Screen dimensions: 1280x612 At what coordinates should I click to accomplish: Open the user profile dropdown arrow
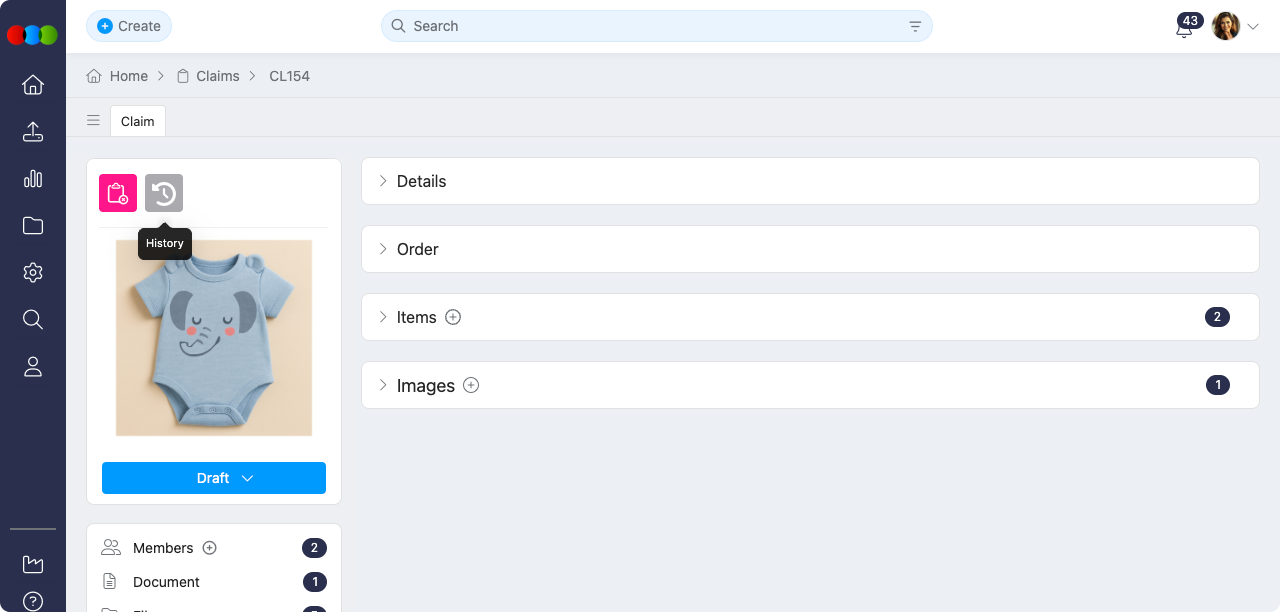point(1253,27)
